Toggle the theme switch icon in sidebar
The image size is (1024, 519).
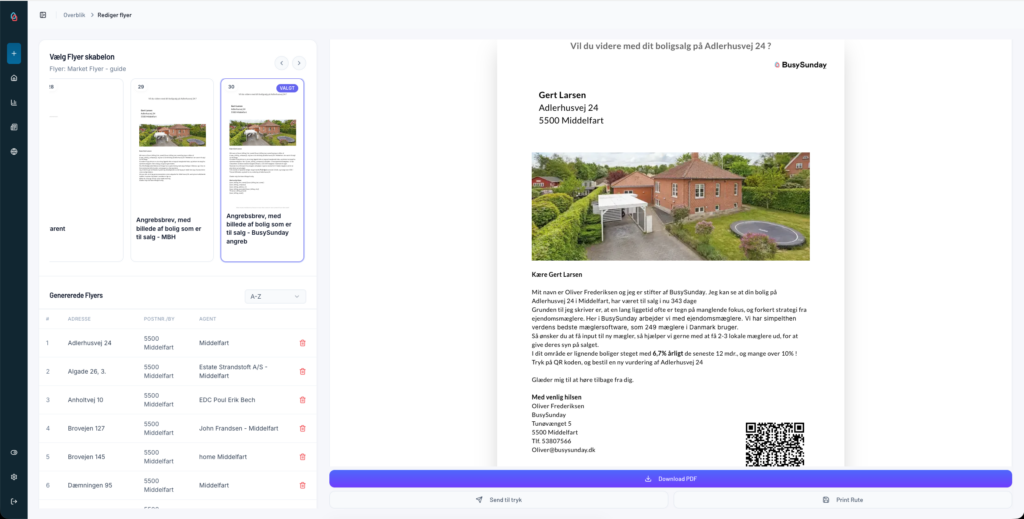pyautogui.click(x=14, y=452)
